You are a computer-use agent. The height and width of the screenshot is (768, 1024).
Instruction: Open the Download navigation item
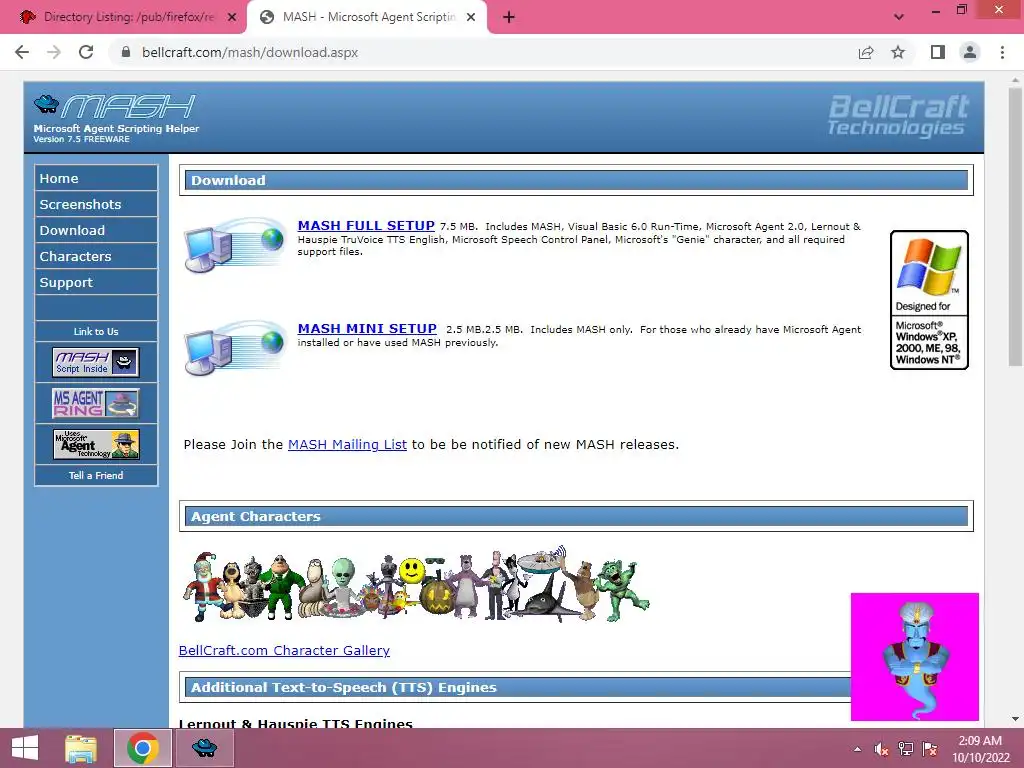[96, 231]
